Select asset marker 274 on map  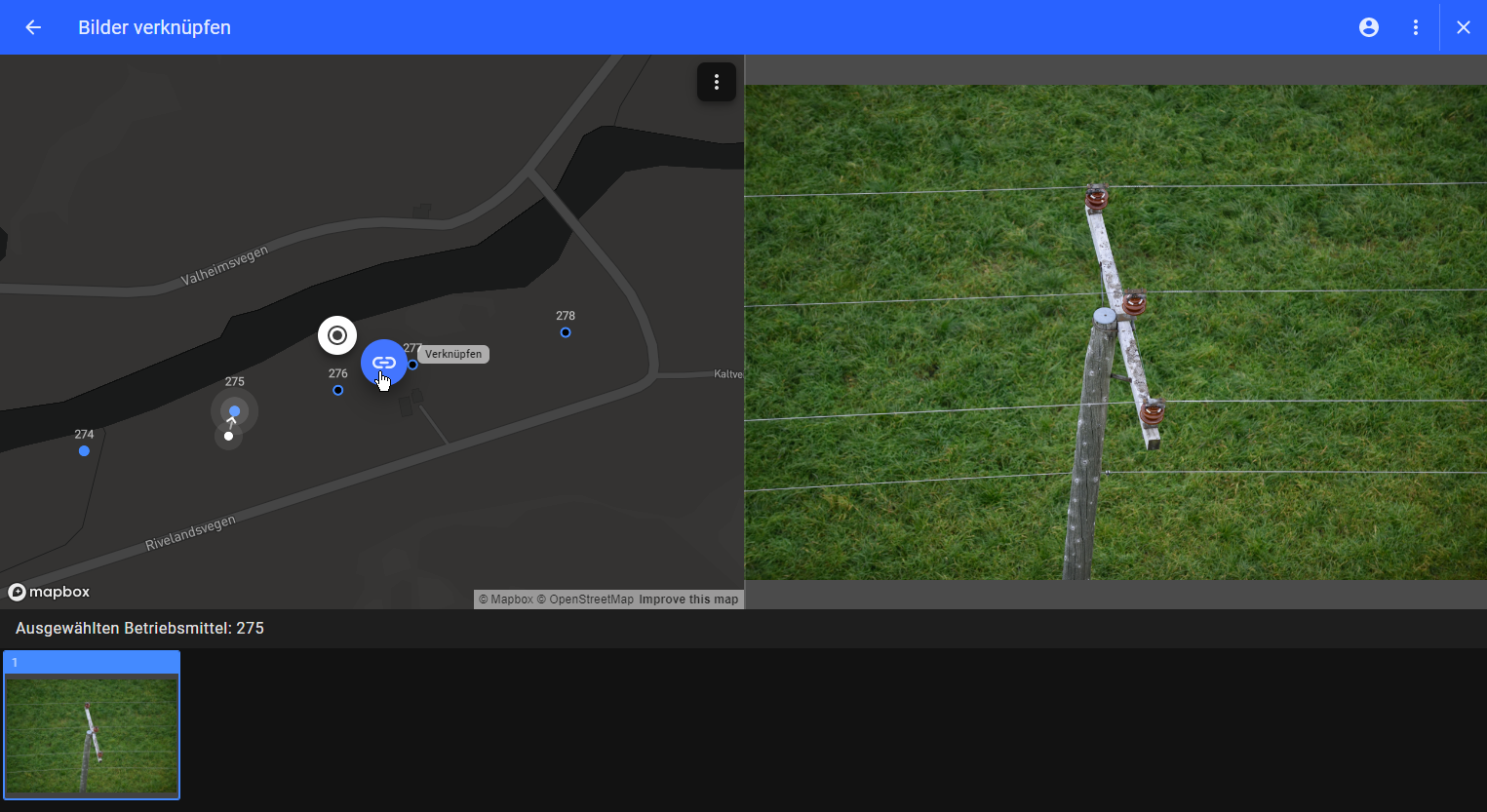pos(84,450)
